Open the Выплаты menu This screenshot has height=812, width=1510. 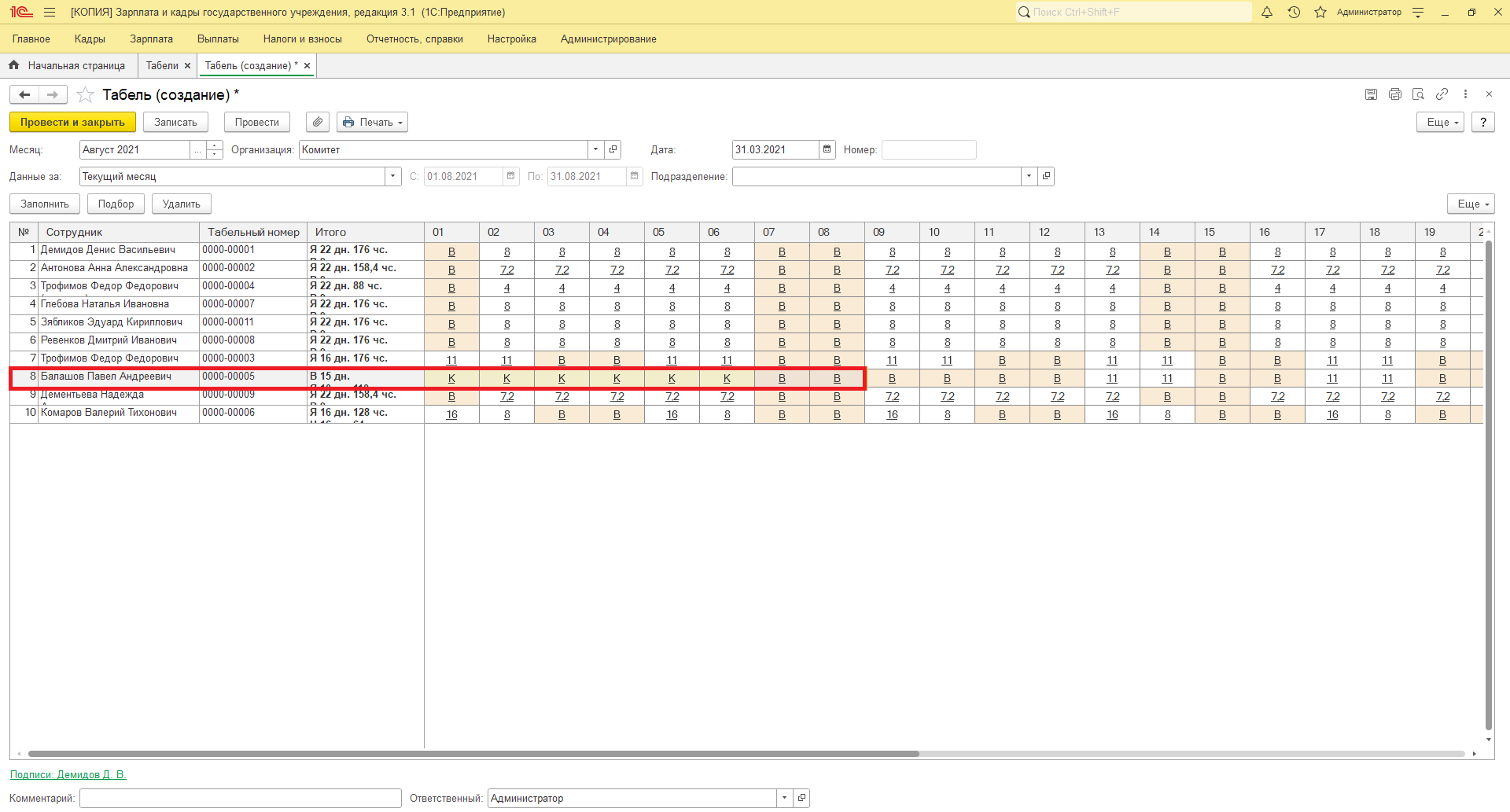pos(218,39)
